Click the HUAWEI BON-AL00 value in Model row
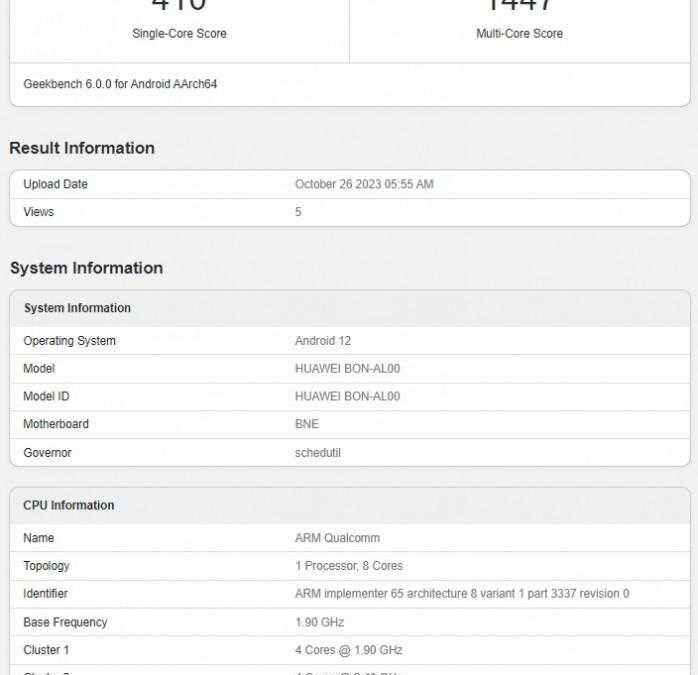698x675 pixels. 347,369
